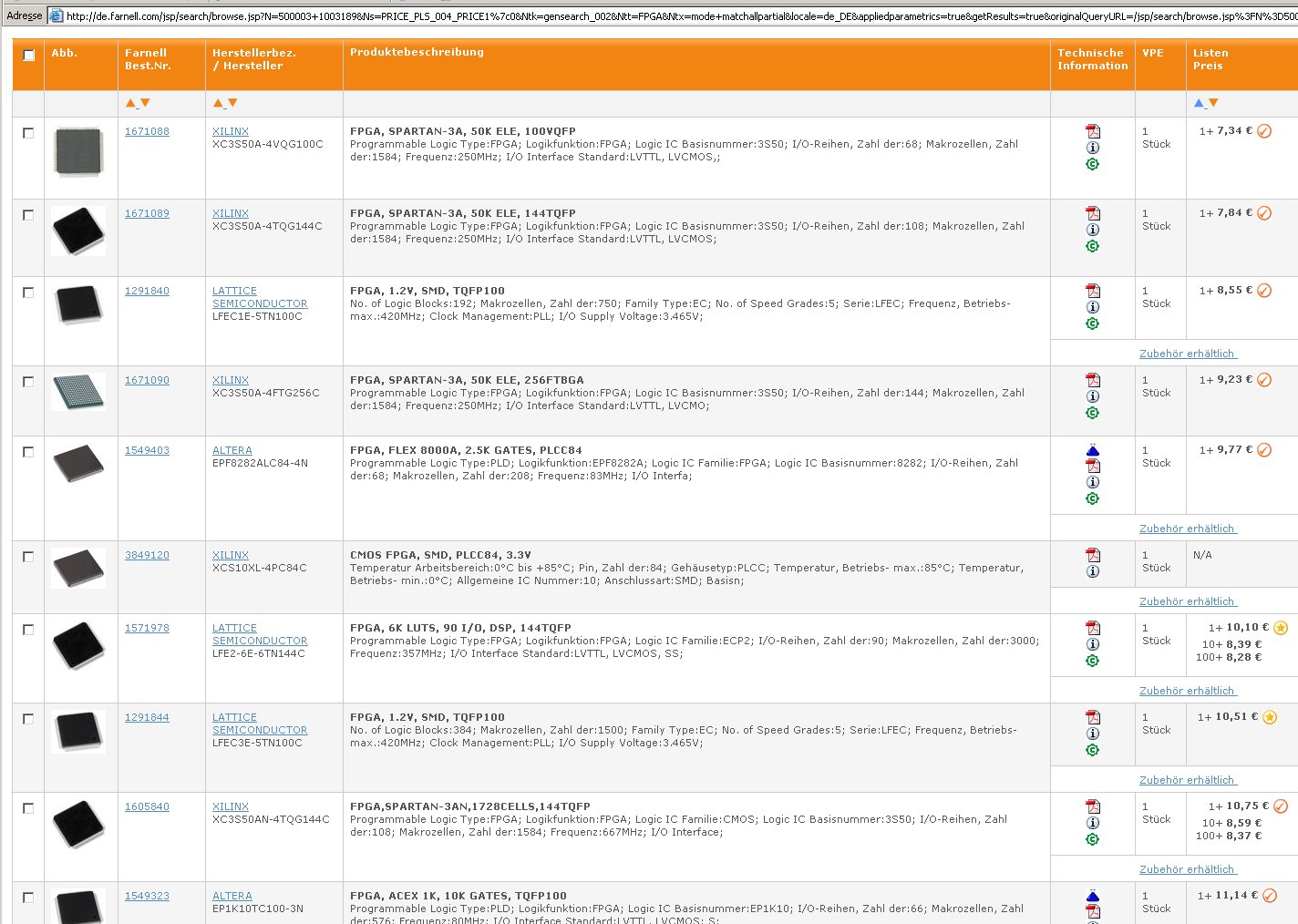Screen dimensions: 1298x924
Task: Check the box for item 1671090
Action: tap(28, 382)
